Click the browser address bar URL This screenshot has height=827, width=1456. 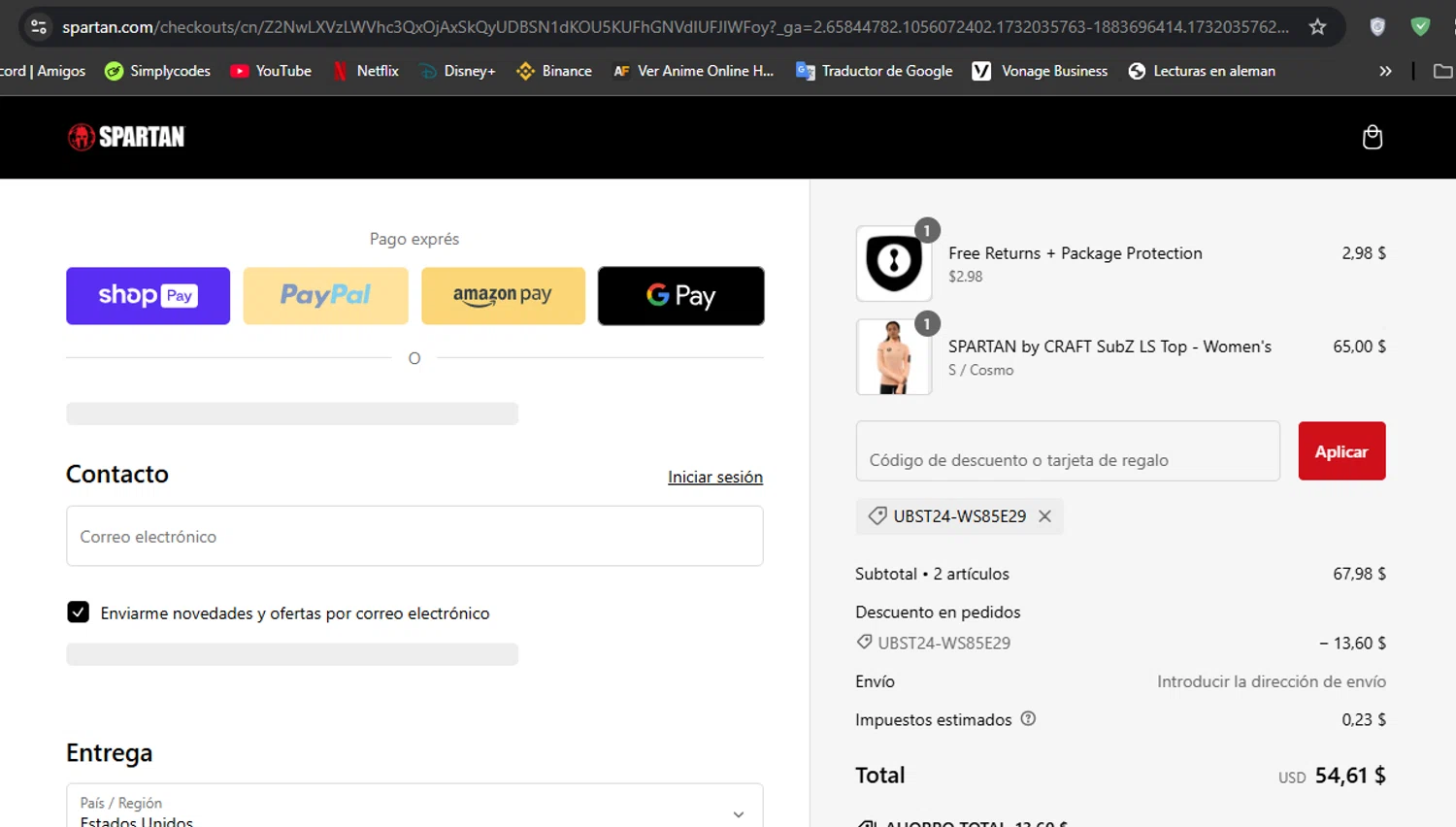tap(676, 27)
